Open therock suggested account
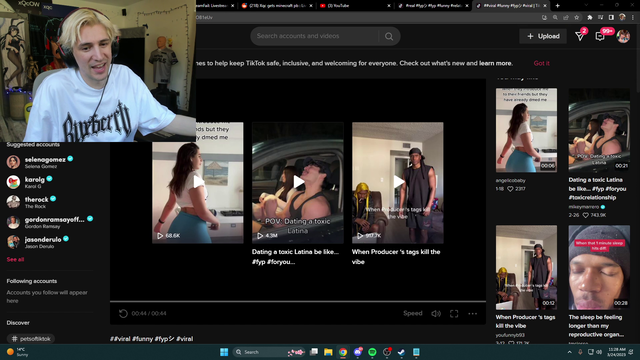 31,202
